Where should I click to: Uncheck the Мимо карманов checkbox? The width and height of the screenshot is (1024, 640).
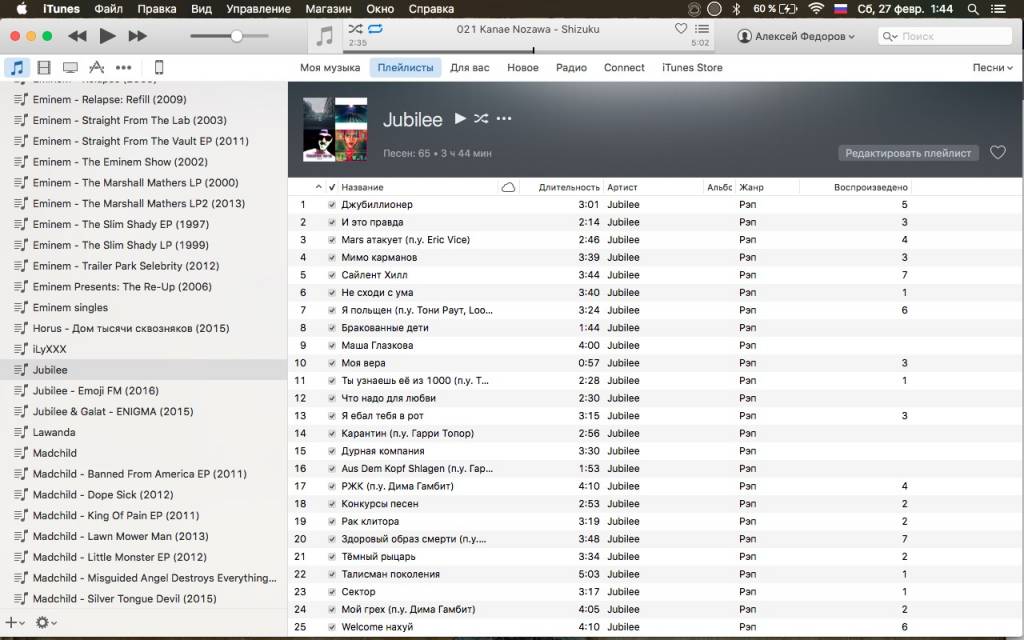332,258
